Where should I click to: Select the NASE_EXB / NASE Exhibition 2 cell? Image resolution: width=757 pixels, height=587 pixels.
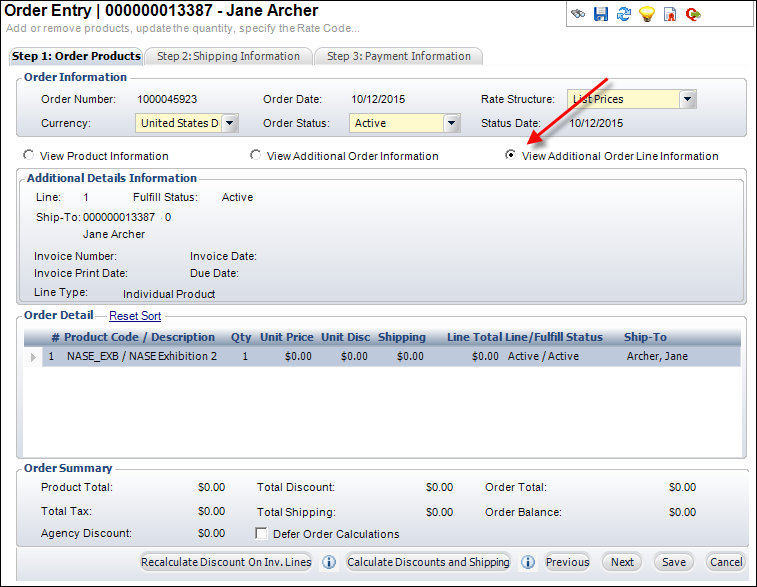coord(142,356)
